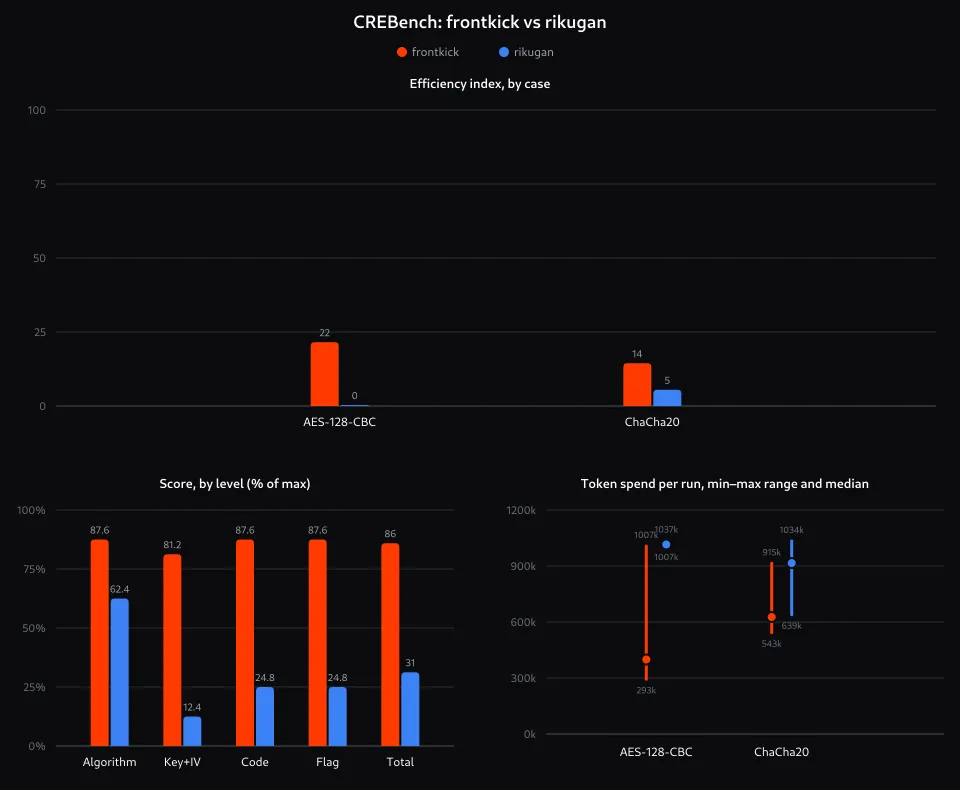Click the '50%' score axis tick label
The width and height of the screenshot is (960, 790).
pyautogui.click(x=34, y=628)
